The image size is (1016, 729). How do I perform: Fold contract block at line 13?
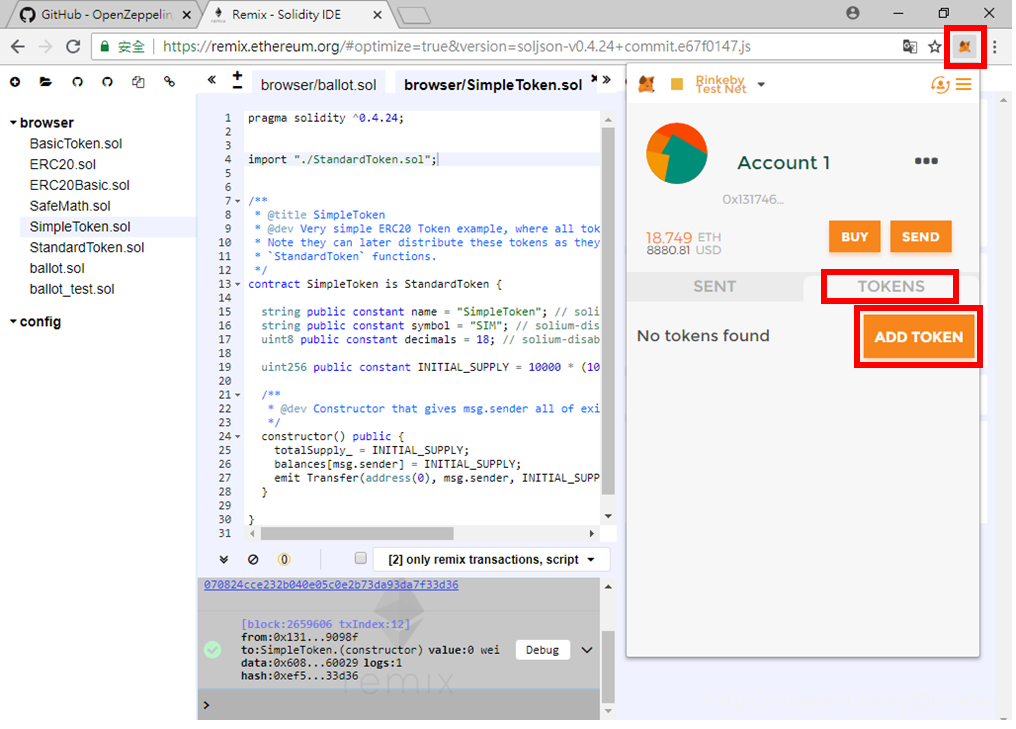237,284
